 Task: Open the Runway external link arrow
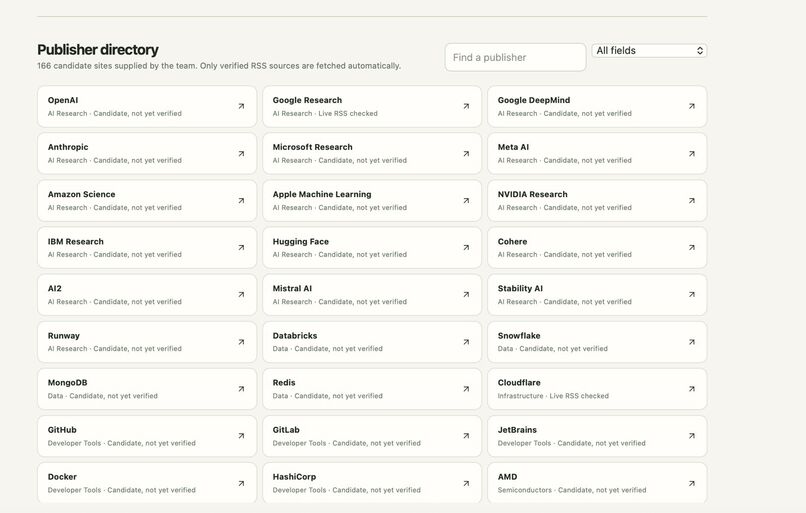tap(241, 342)
